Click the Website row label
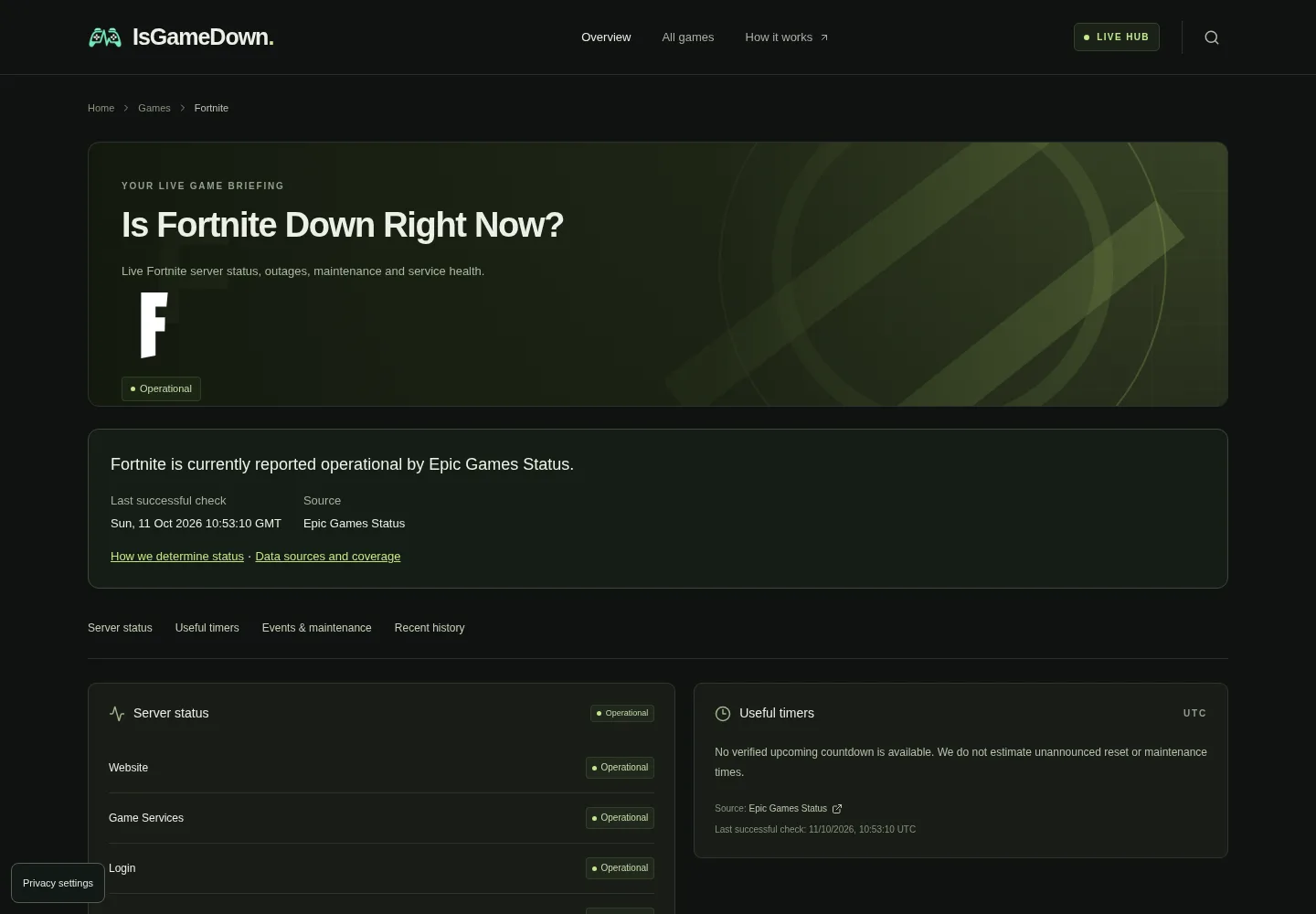 (128, 768)
